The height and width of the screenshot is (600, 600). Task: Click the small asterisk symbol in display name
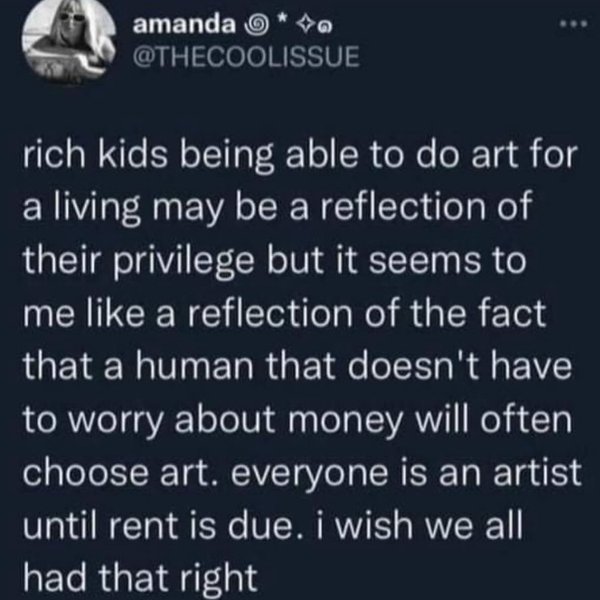282,20
